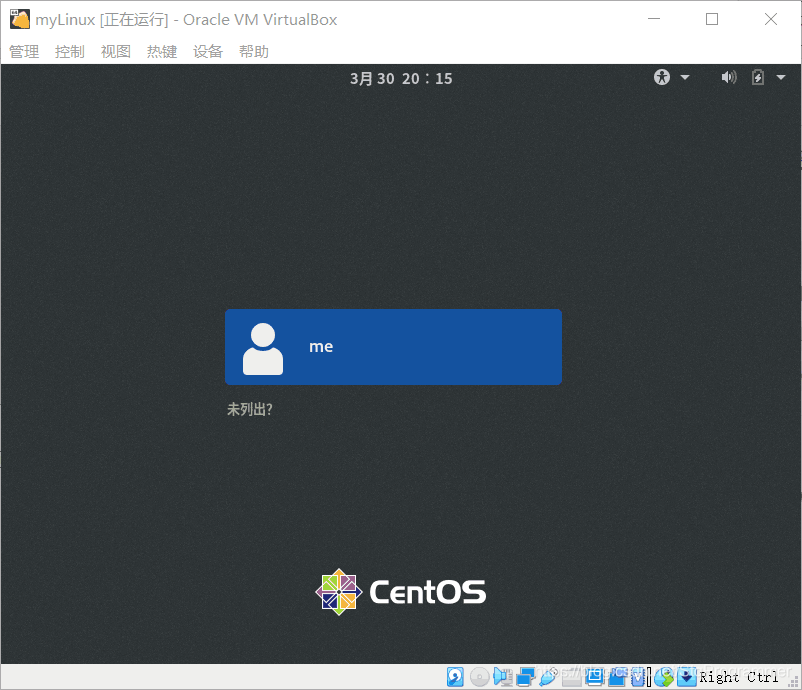The image size is (802, 690).
Task: Open the 帮助 menu
Action: [x=254, y=51]
